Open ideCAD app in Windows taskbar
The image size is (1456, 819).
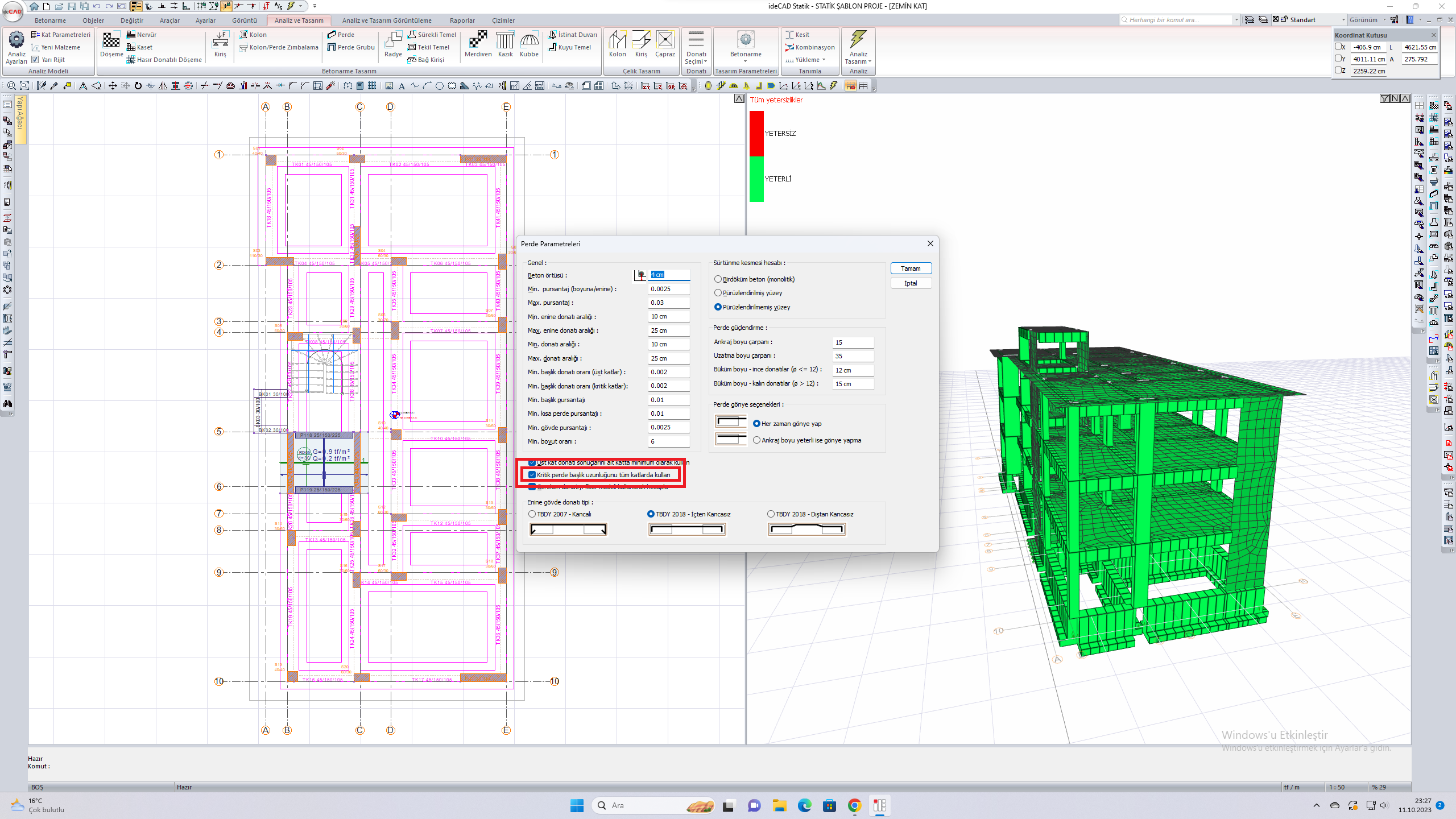[880, 805]
